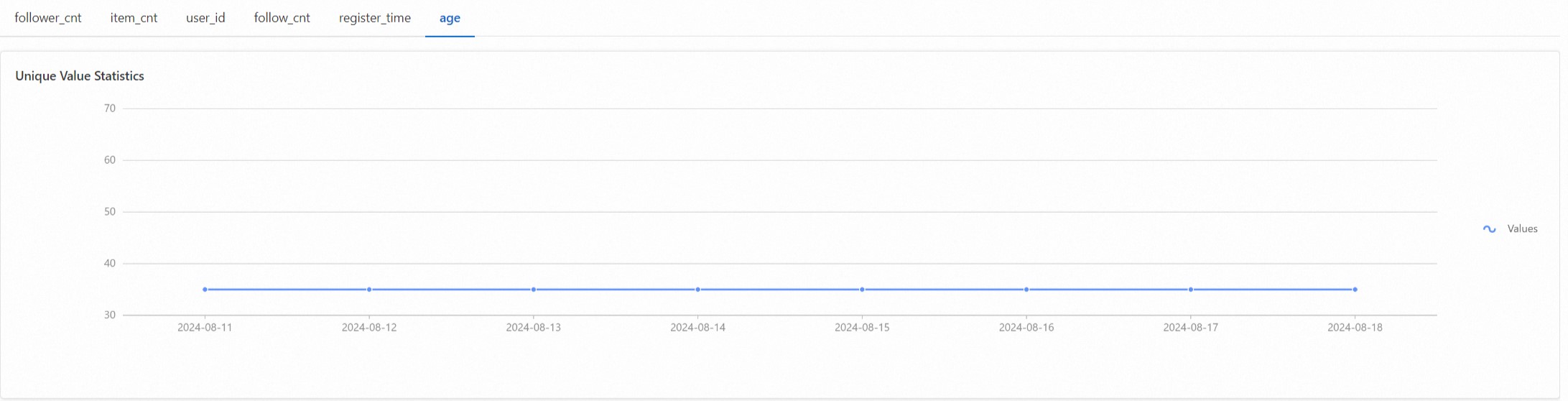Open the item_cnt tab
Viewport: 1568px width, 401px height.
click(134, 18)
